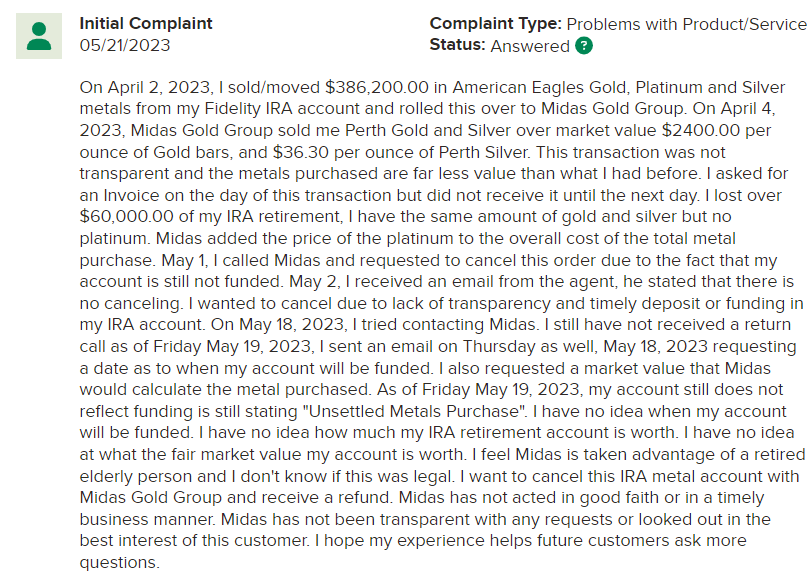Click the green user avatar icon
This screenshot has height=577, width=812.
[39, 35]
